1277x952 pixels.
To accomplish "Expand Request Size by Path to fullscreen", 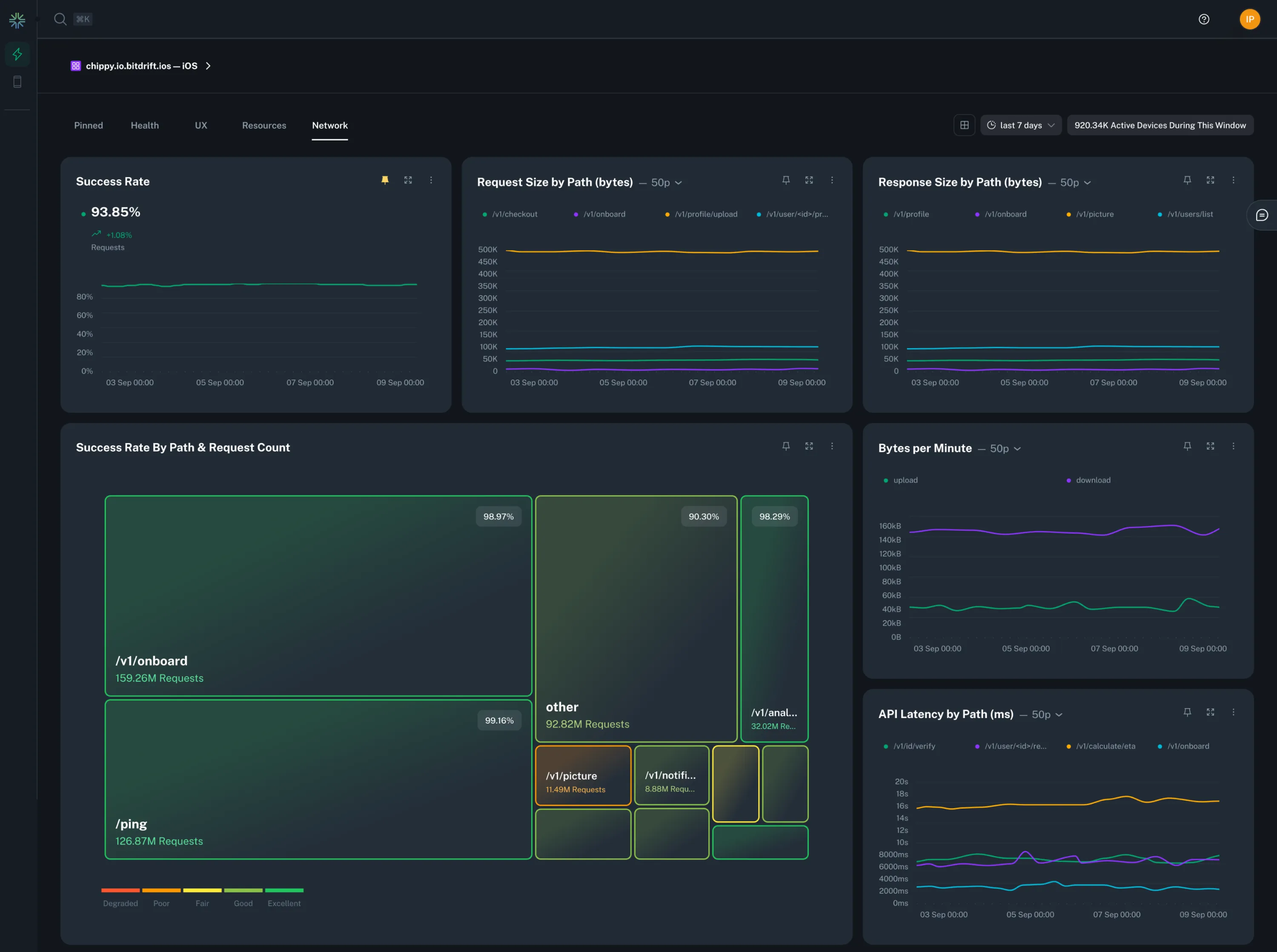I will tap(808, 180).
